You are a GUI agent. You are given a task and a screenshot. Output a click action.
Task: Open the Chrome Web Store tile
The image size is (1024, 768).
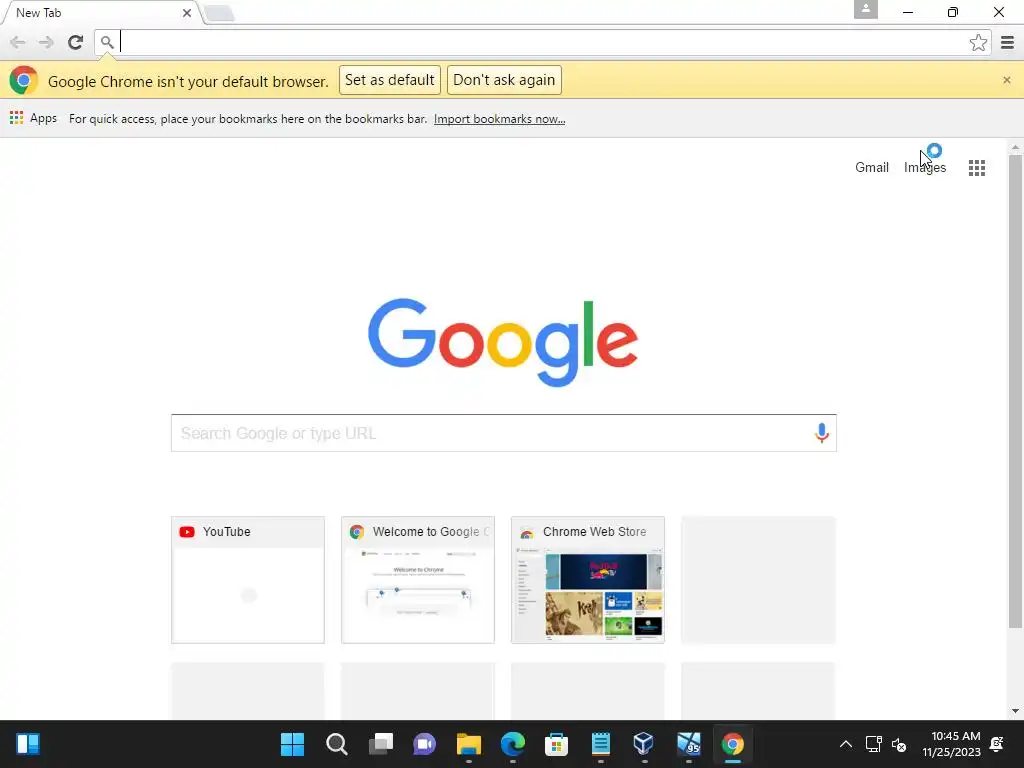point(588,580)
